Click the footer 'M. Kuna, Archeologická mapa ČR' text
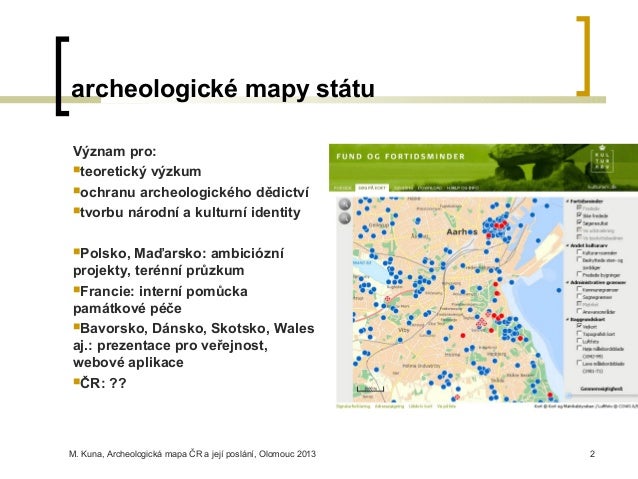 pos(192,454)
